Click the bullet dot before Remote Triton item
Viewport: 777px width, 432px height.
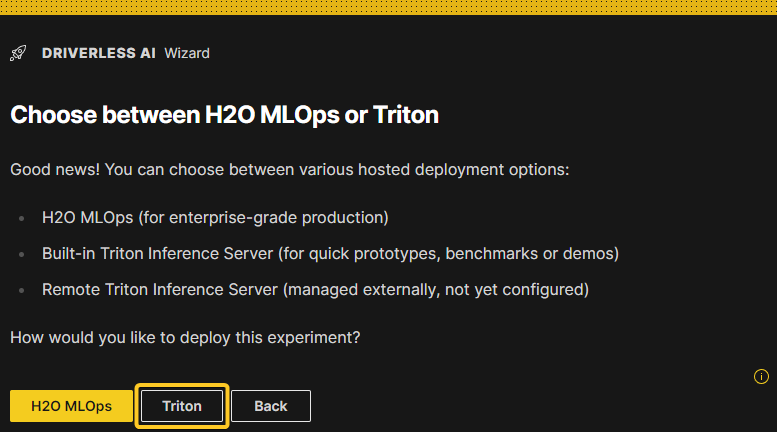tap(21, 290)
